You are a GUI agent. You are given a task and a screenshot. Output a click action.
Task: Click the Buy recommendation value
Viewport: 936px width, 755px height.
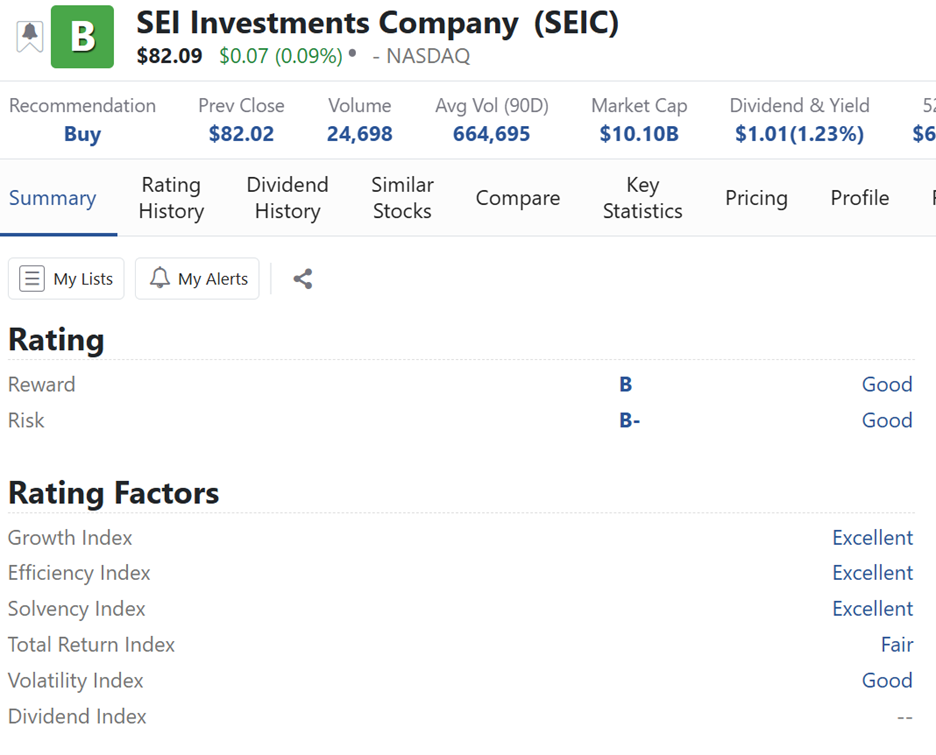pos(82,134)
